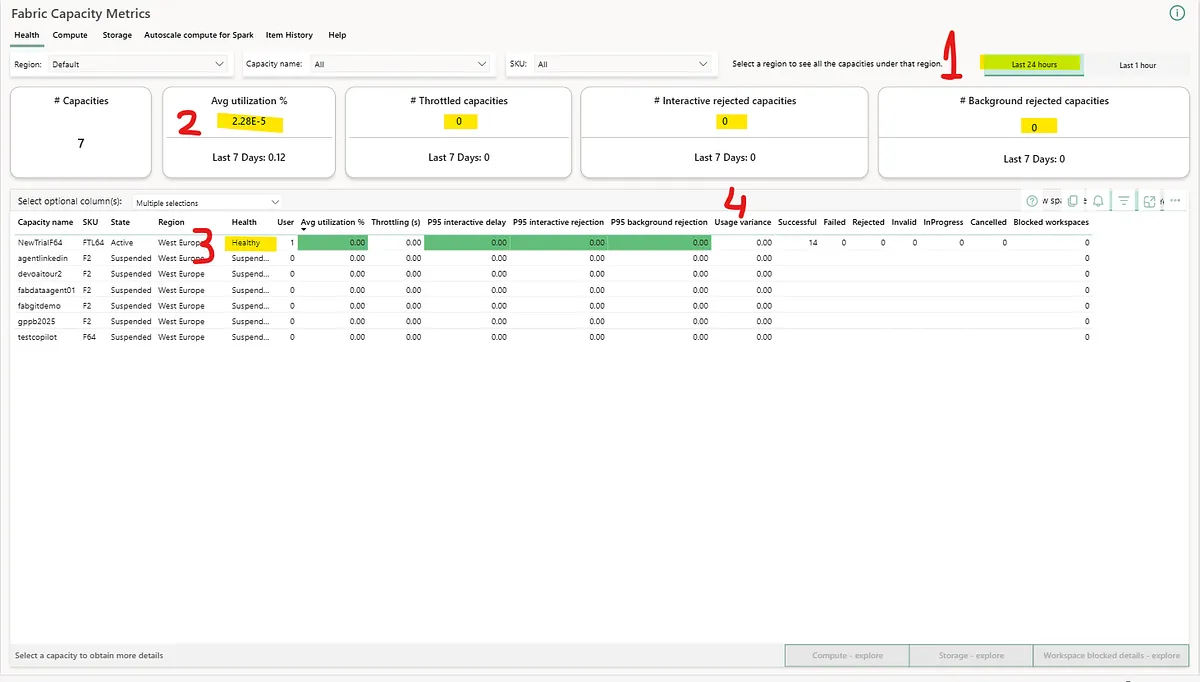Click the Avg utilization % card value 2.28E-5
The width and height of the screenshot is (1200, 682).
[250, 124]
